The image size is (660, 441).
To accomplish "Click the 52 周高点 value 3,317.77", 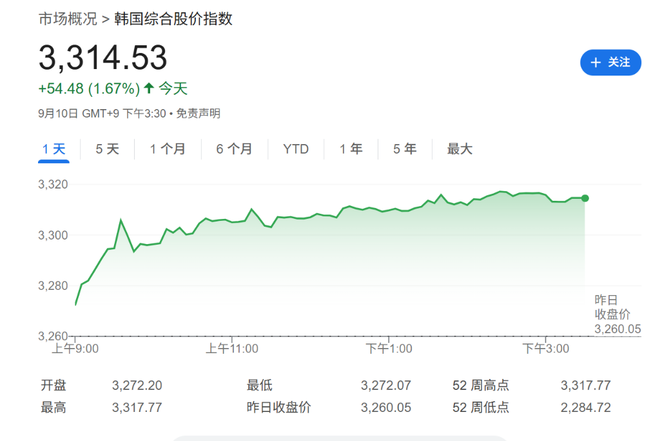I will pos(586,385).
